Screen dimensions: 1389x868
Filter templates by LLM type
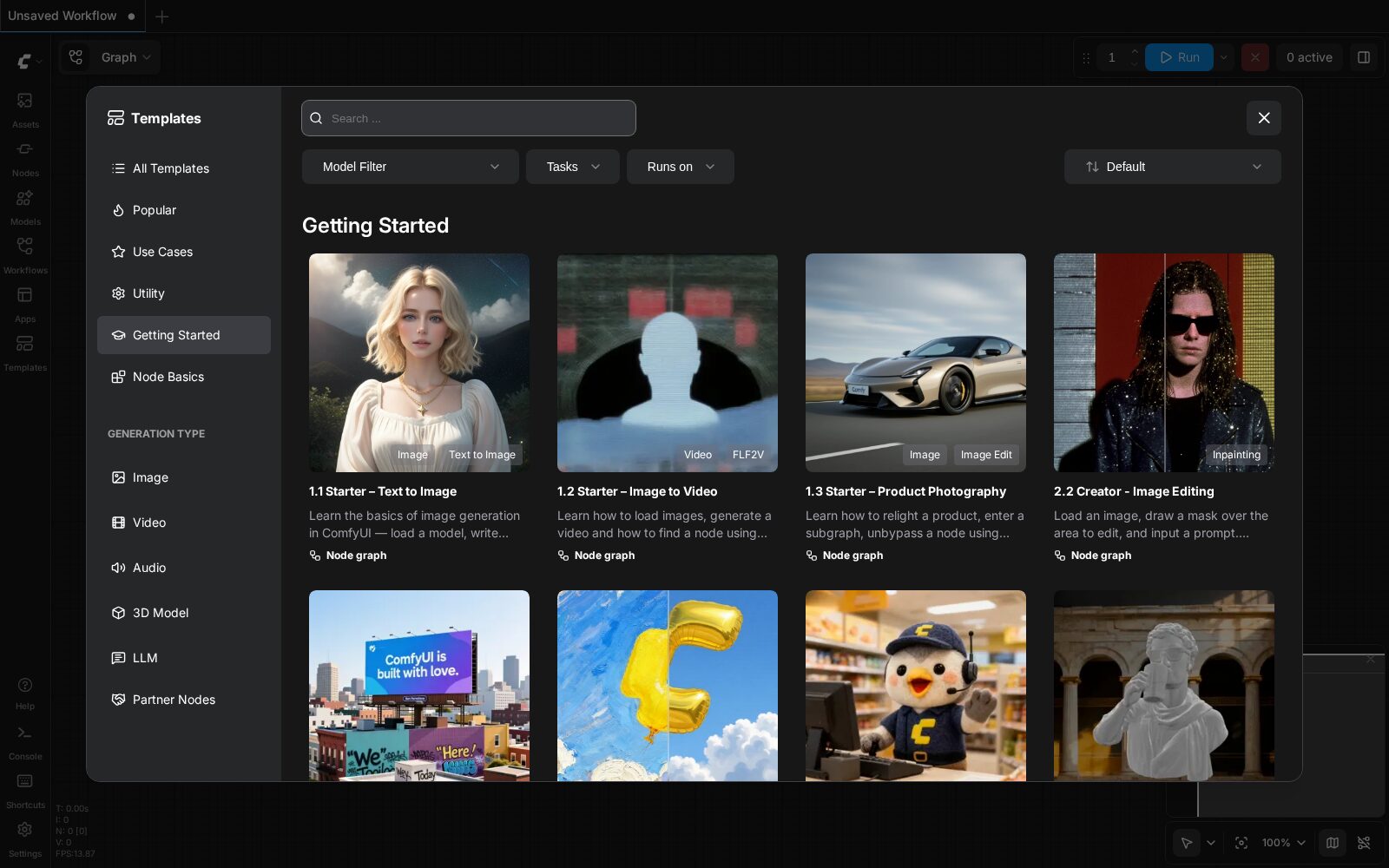click(x=184, y=658)
